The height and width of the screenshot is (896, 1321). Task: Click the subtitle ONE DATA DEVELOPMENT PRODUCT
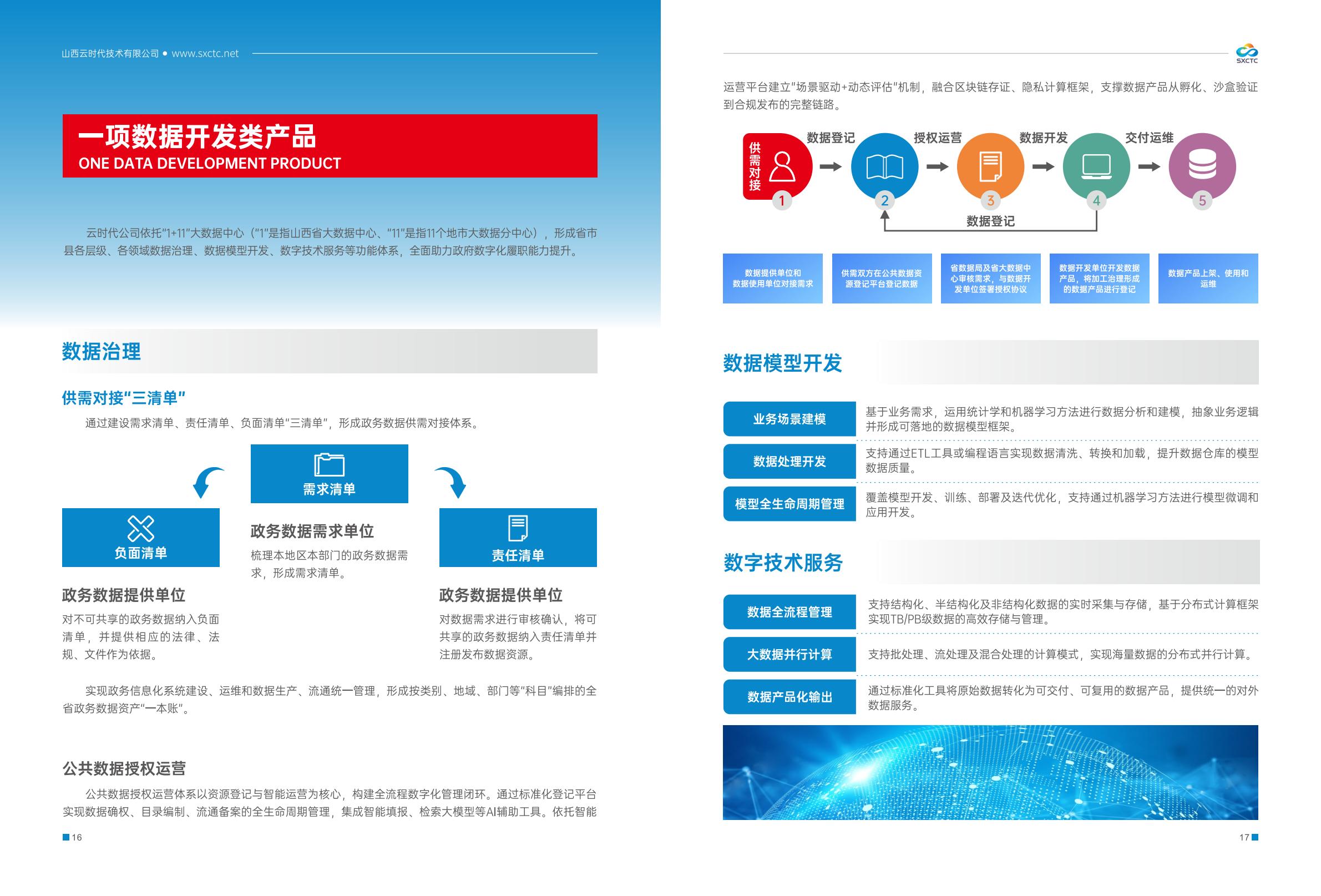(210, 164)
